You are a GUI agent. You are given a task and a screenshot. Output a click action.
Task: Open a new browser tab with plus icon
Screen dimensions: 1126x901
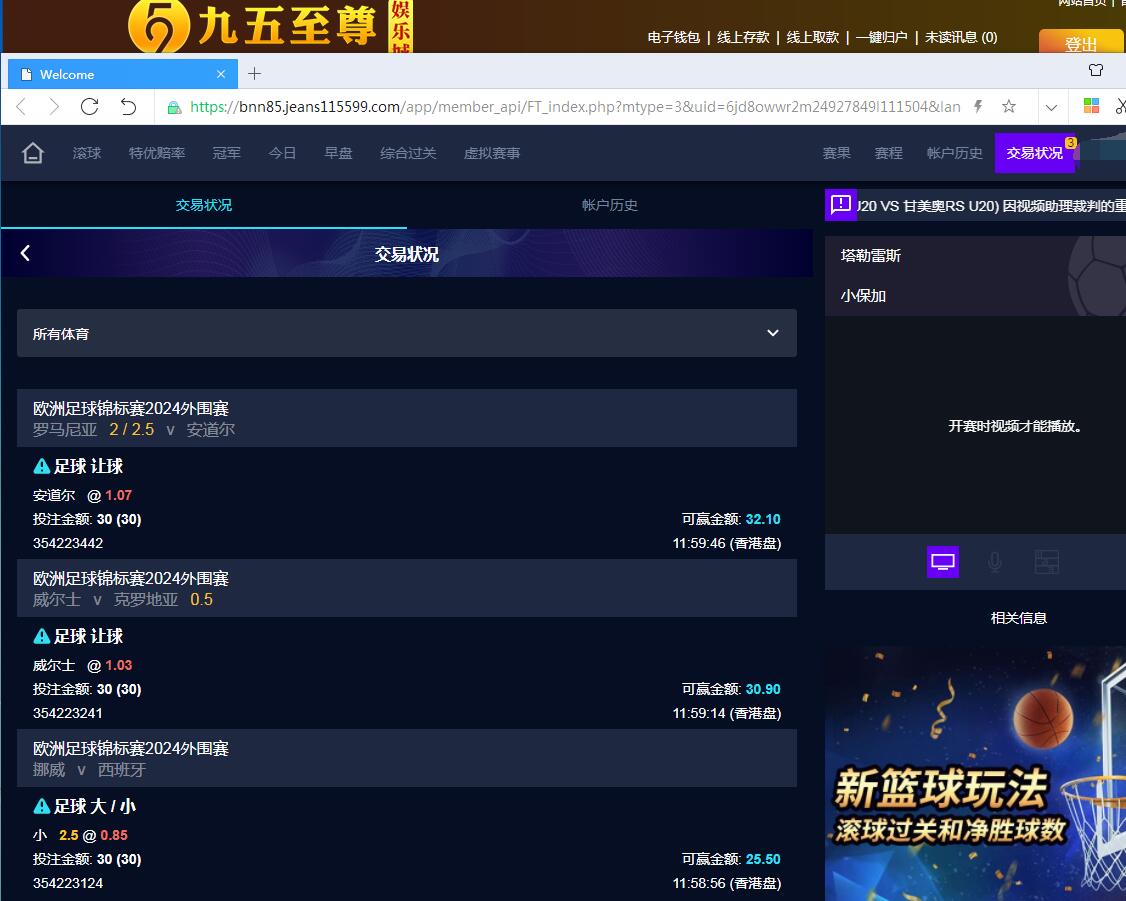click(254, 74)
